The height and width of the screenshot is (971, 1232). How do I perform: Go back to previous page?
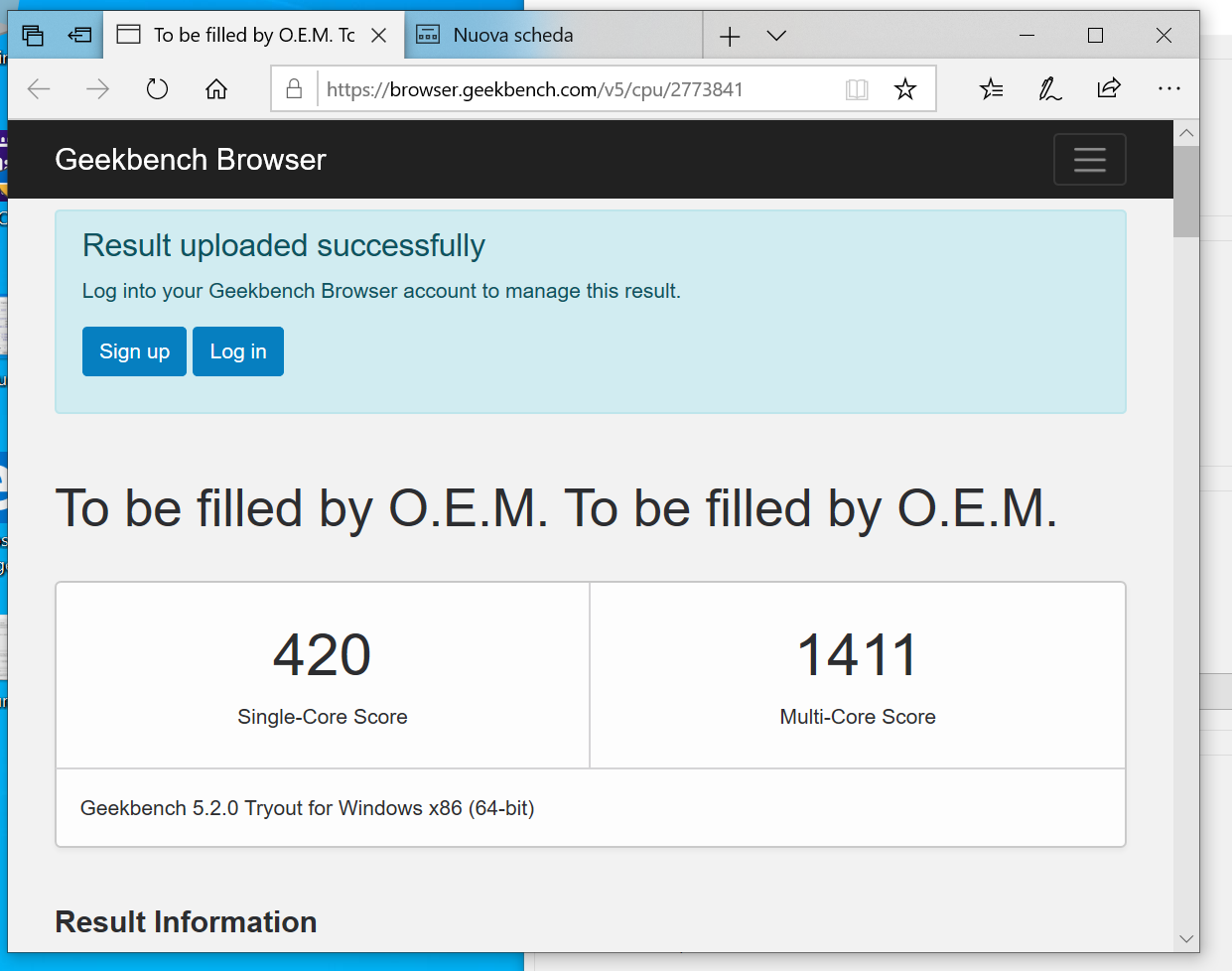pos(39,89)
